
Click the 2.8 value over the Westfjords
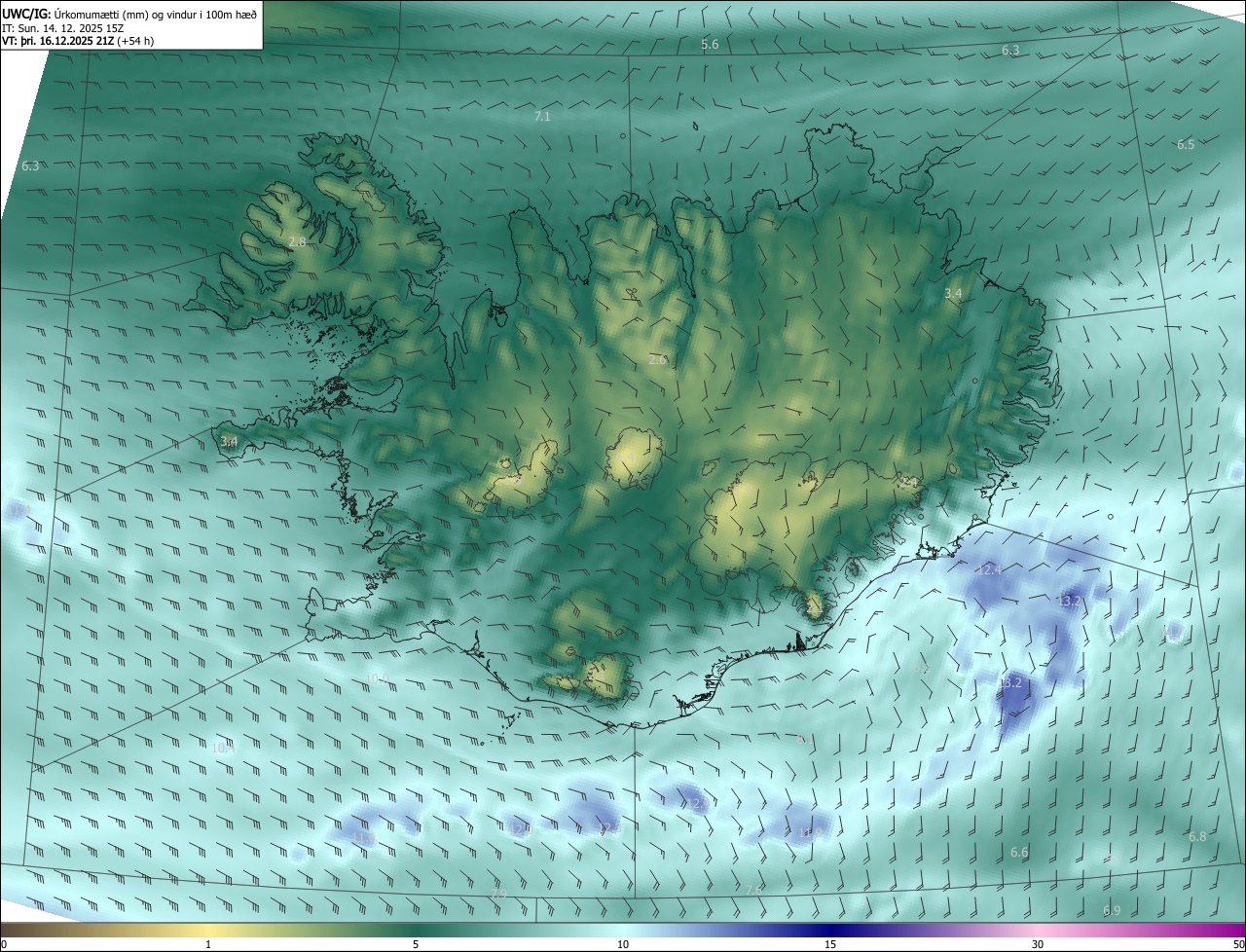(297, 241)
